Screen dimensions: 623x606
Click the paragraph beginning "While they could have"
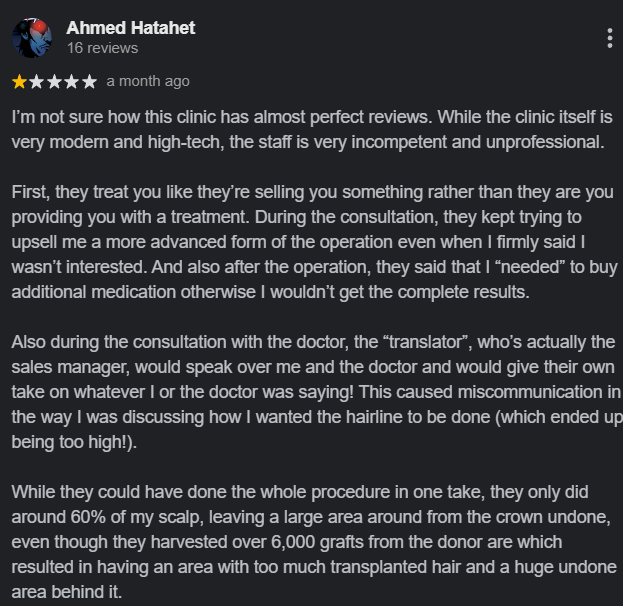(x=314, y=542)
